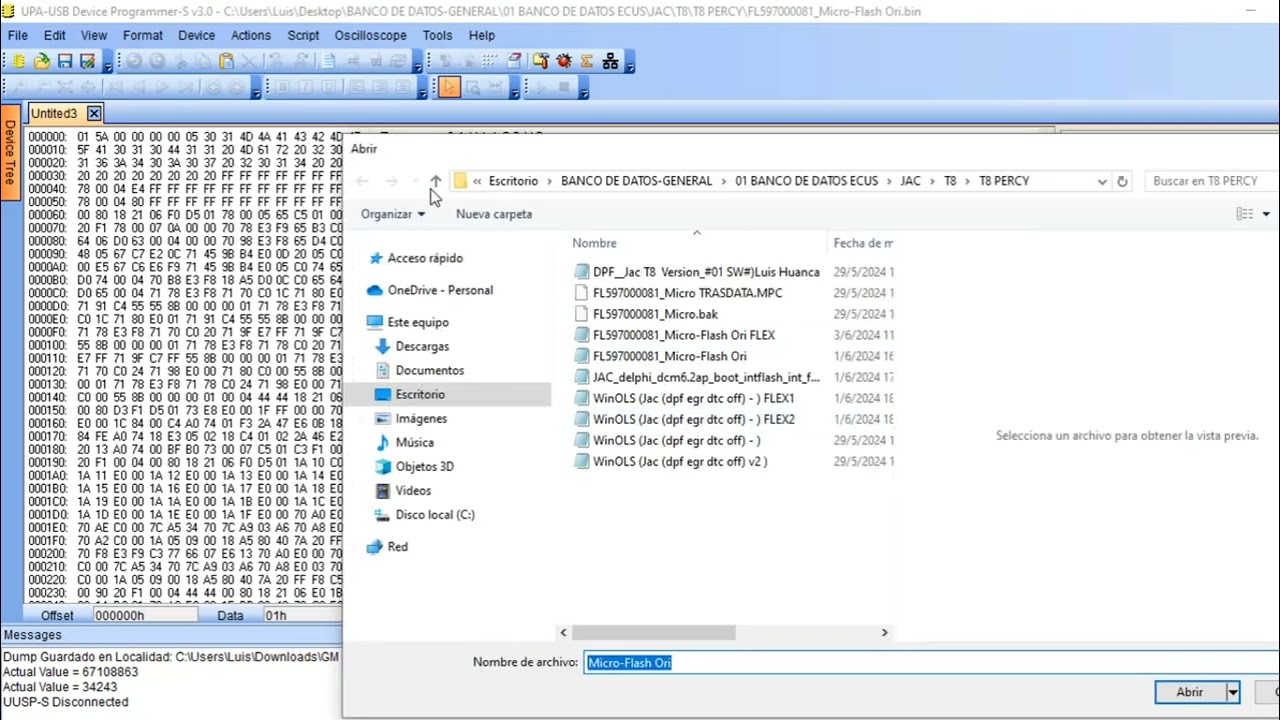The height and width of the screenshot is (720, 1280).
Task: Open the Script menu
Action: point(303,35)
